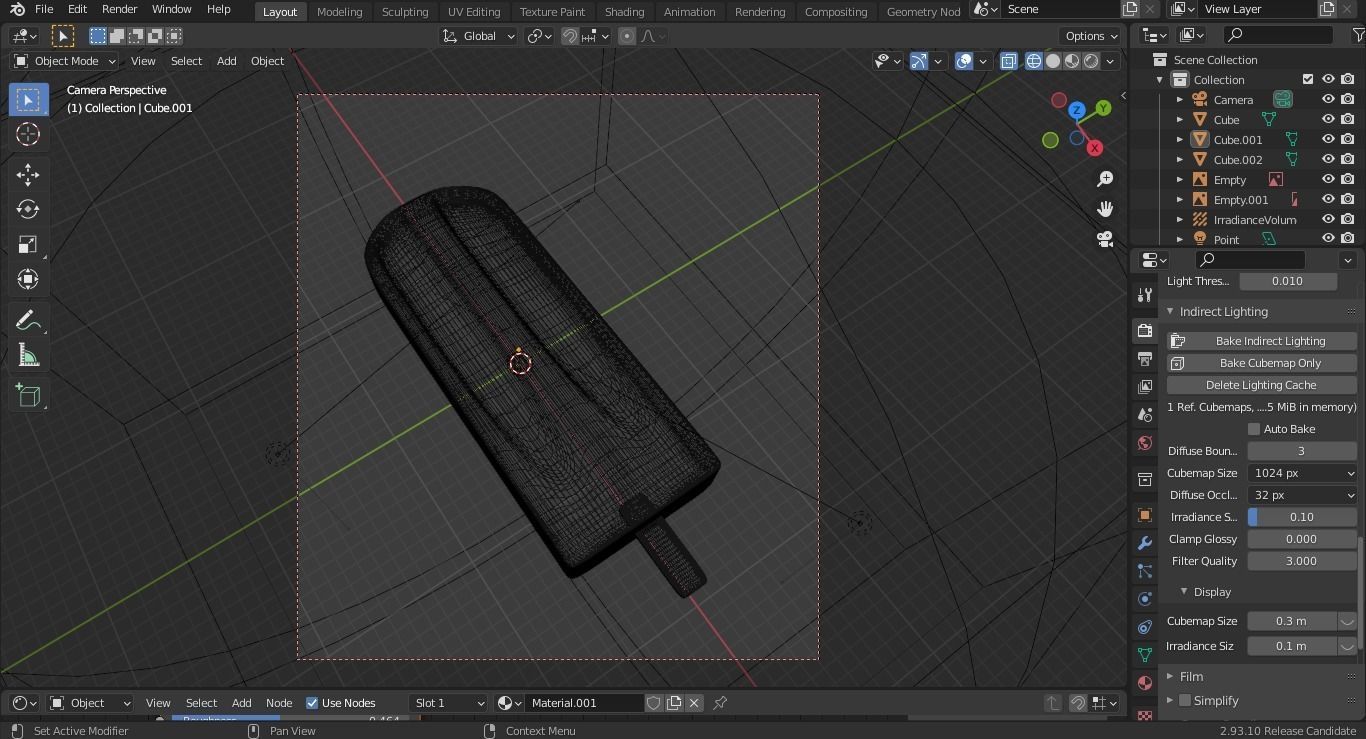Click Bake Cubemap Only button

click(x=1261, y=363)
